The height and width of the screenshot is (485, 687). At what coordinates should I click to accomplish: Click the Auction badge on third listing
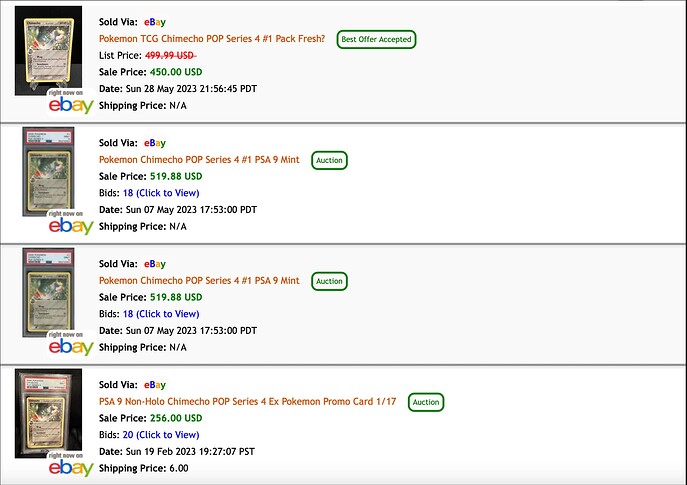329,281
